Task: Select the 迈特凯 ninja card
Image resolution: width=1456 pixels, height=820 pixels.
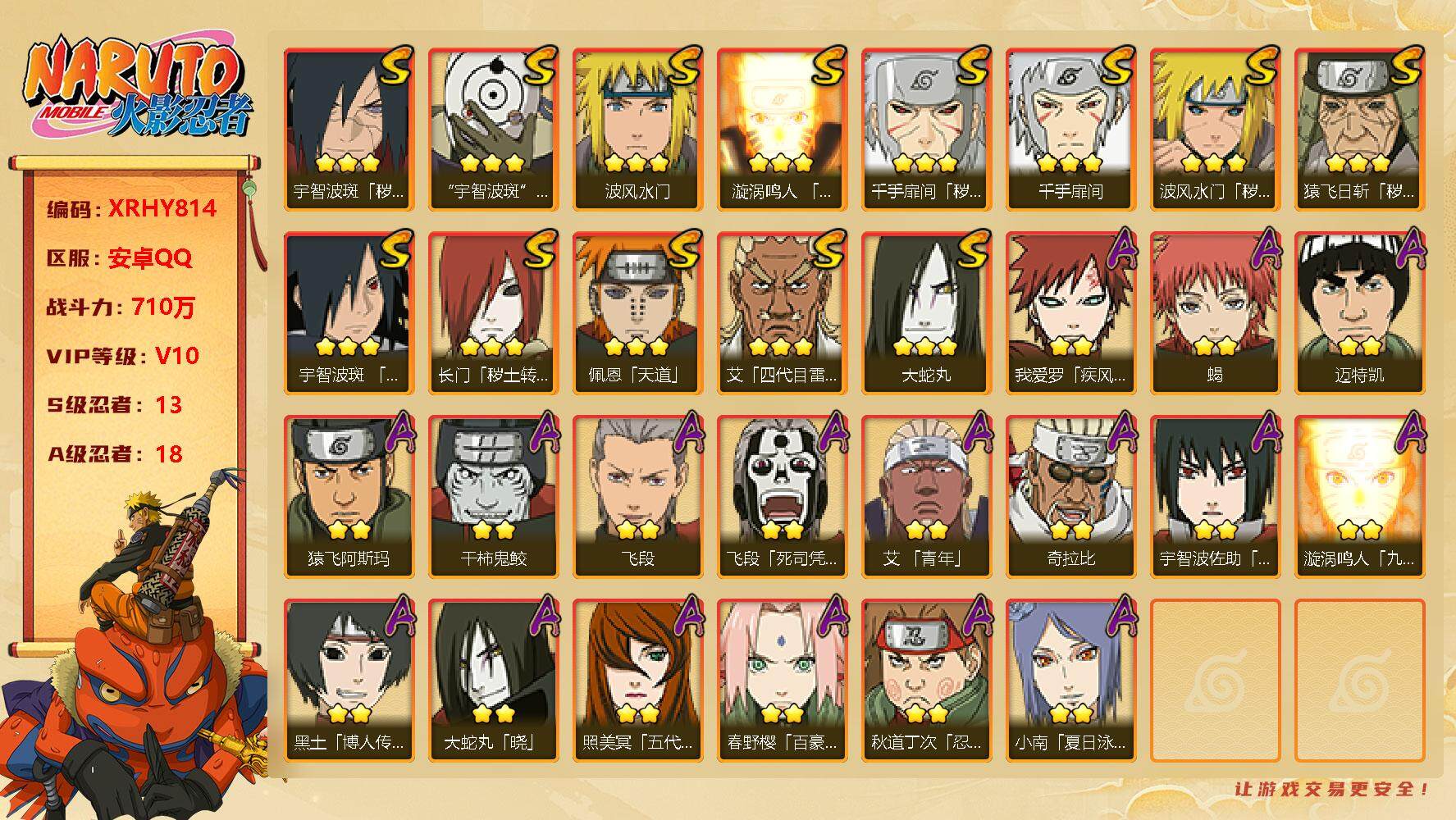Action: click(x=1359, y=313)
